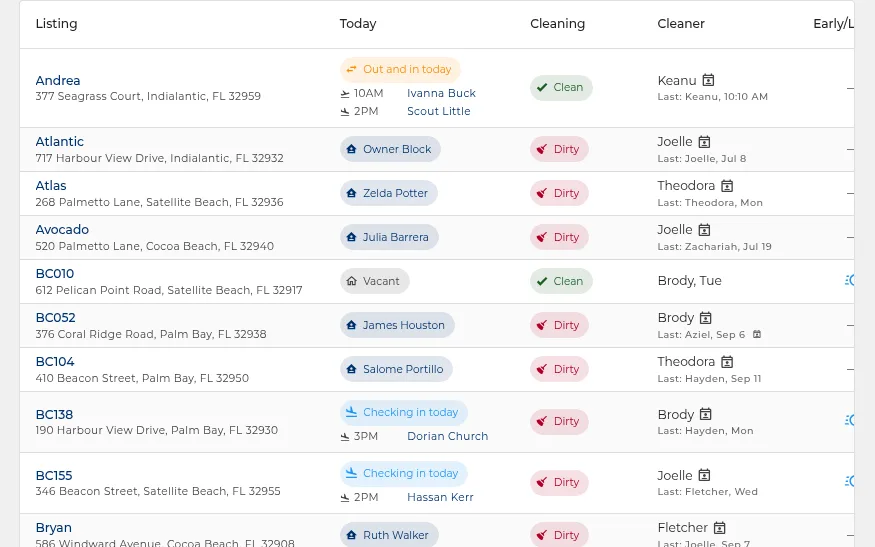This screenshot has height=547, width=875.
Task: Toggle the Dirty status badge for Atlantic
Action: 559,149
